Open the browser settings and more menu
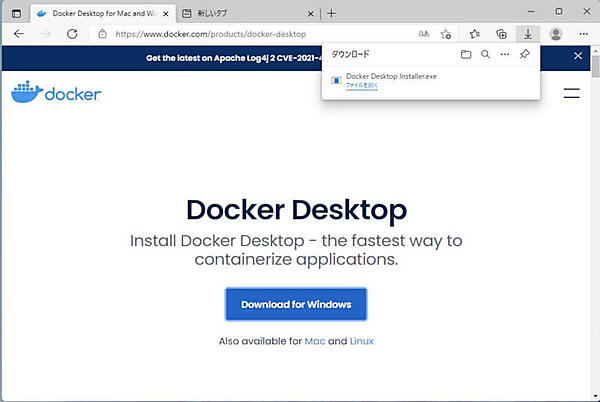Image resolution: width=600 pixels, height=402 pixels. coord(584,33)
